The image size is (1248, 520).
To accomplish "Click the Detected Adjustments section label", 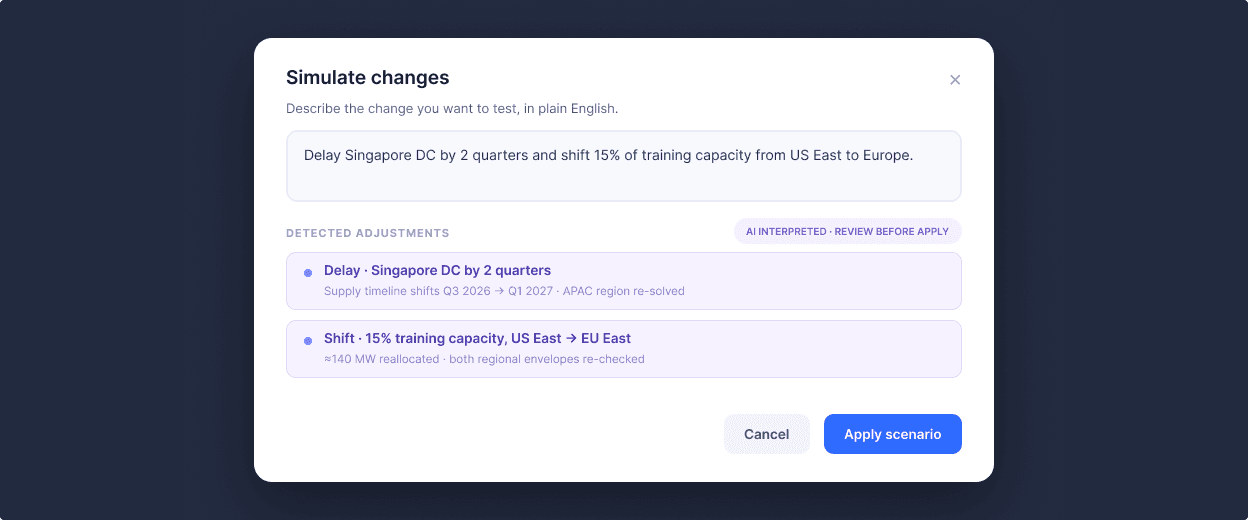I will tap(368, 233).
